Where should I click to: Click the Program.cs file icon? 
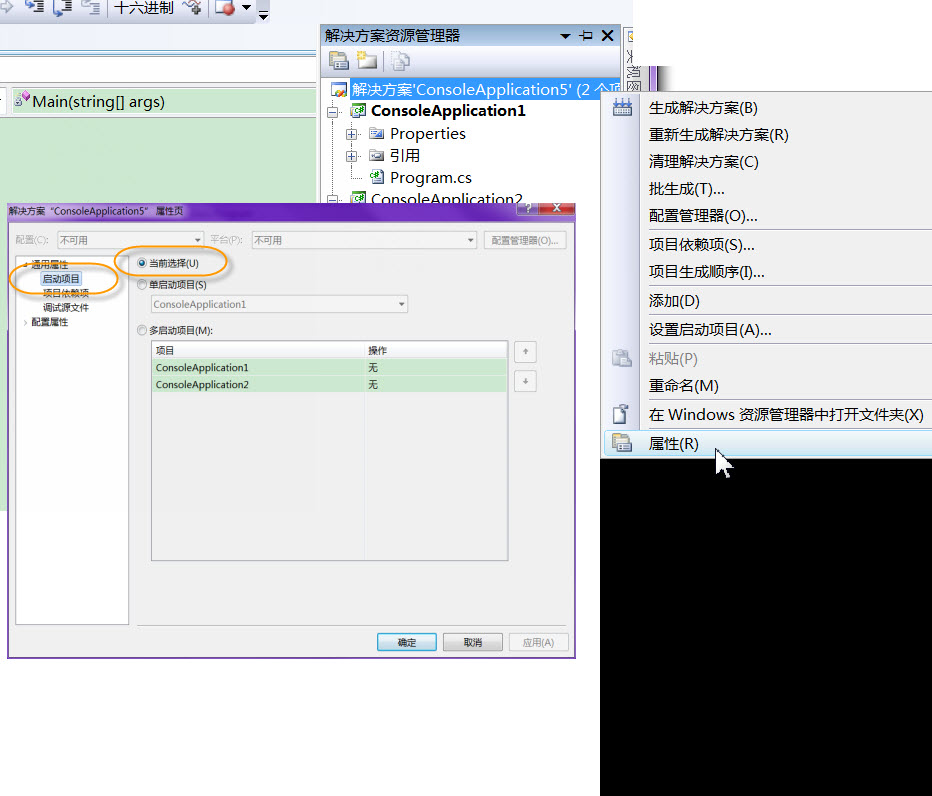point(377,177)
